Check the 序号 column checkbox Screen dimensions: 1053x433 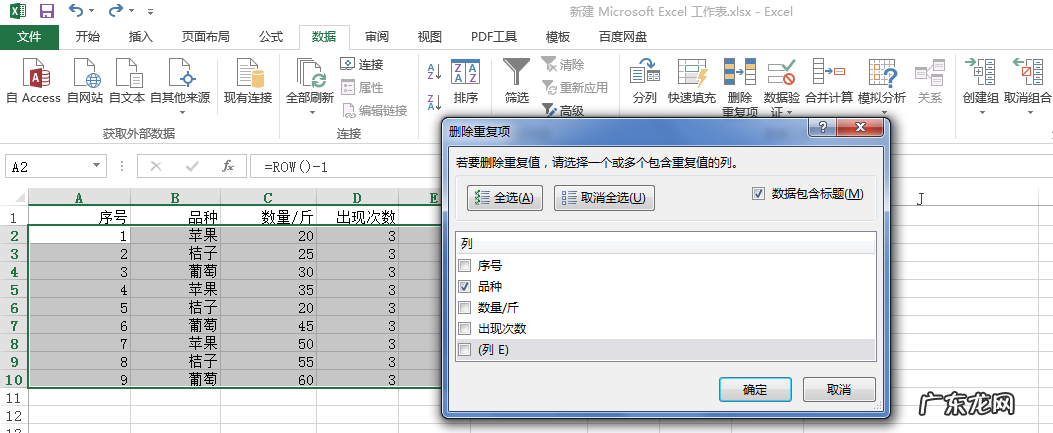[x=463, y=265]
